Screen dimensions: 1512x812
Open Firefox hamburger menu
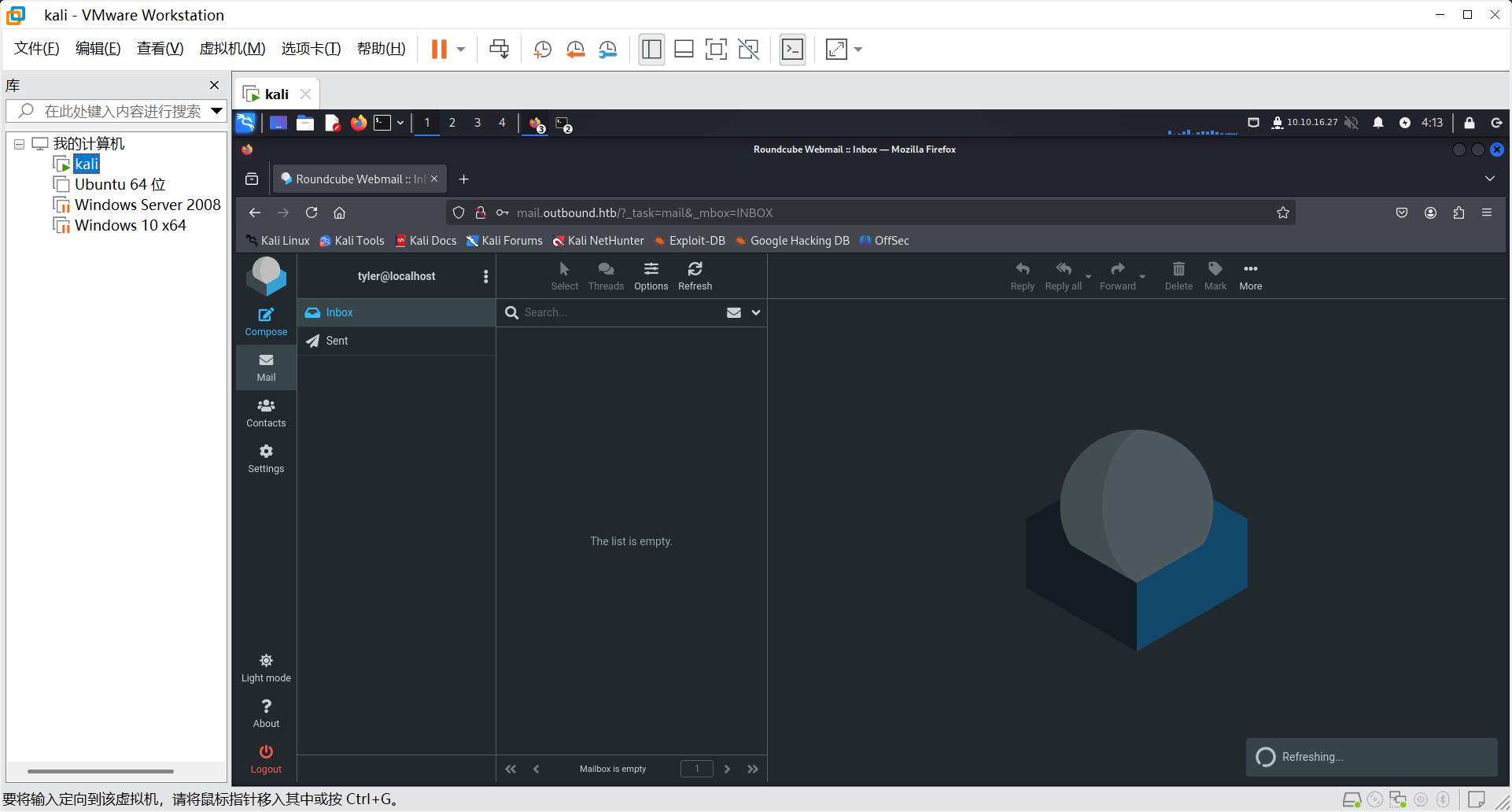pos(1486,212)
